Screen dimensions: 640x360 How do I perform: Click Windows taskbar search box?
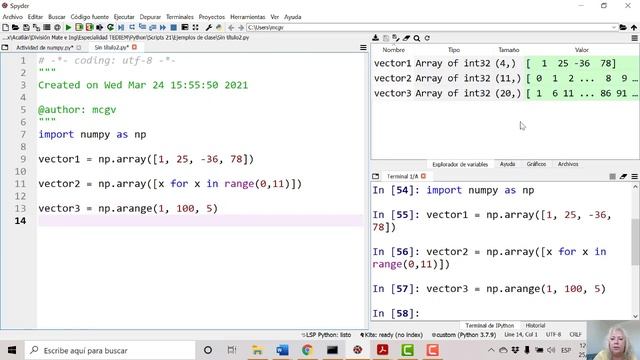coord(110,350)
